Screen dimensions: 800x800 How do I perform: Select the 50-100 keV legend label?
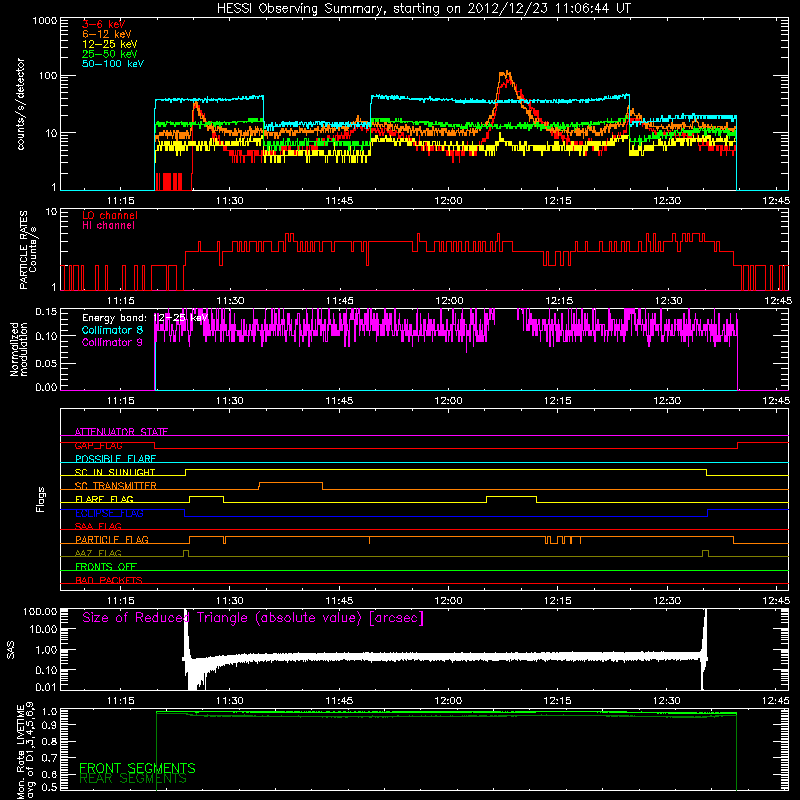112,64
